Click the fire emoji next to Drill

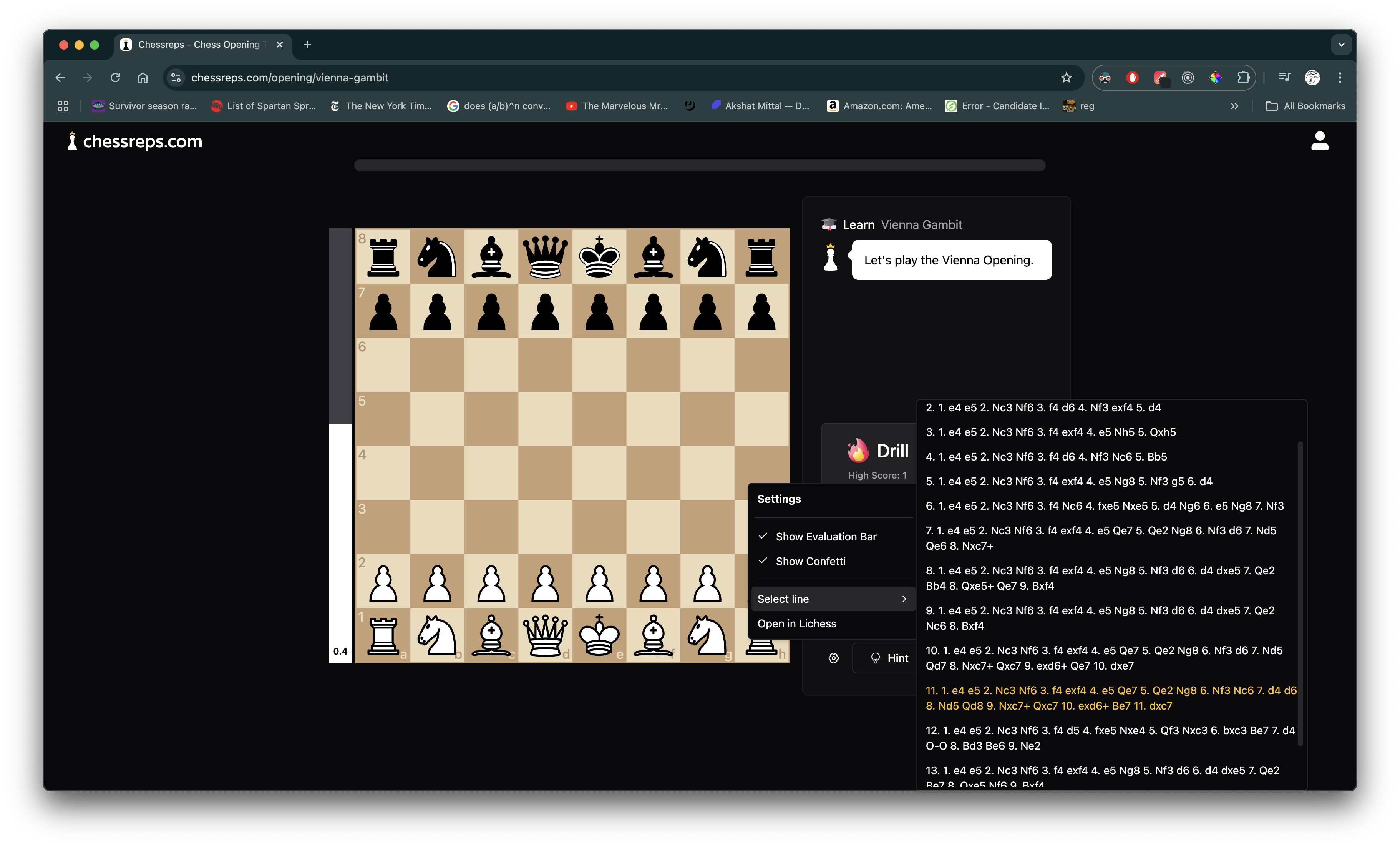[x=858, y=450]
